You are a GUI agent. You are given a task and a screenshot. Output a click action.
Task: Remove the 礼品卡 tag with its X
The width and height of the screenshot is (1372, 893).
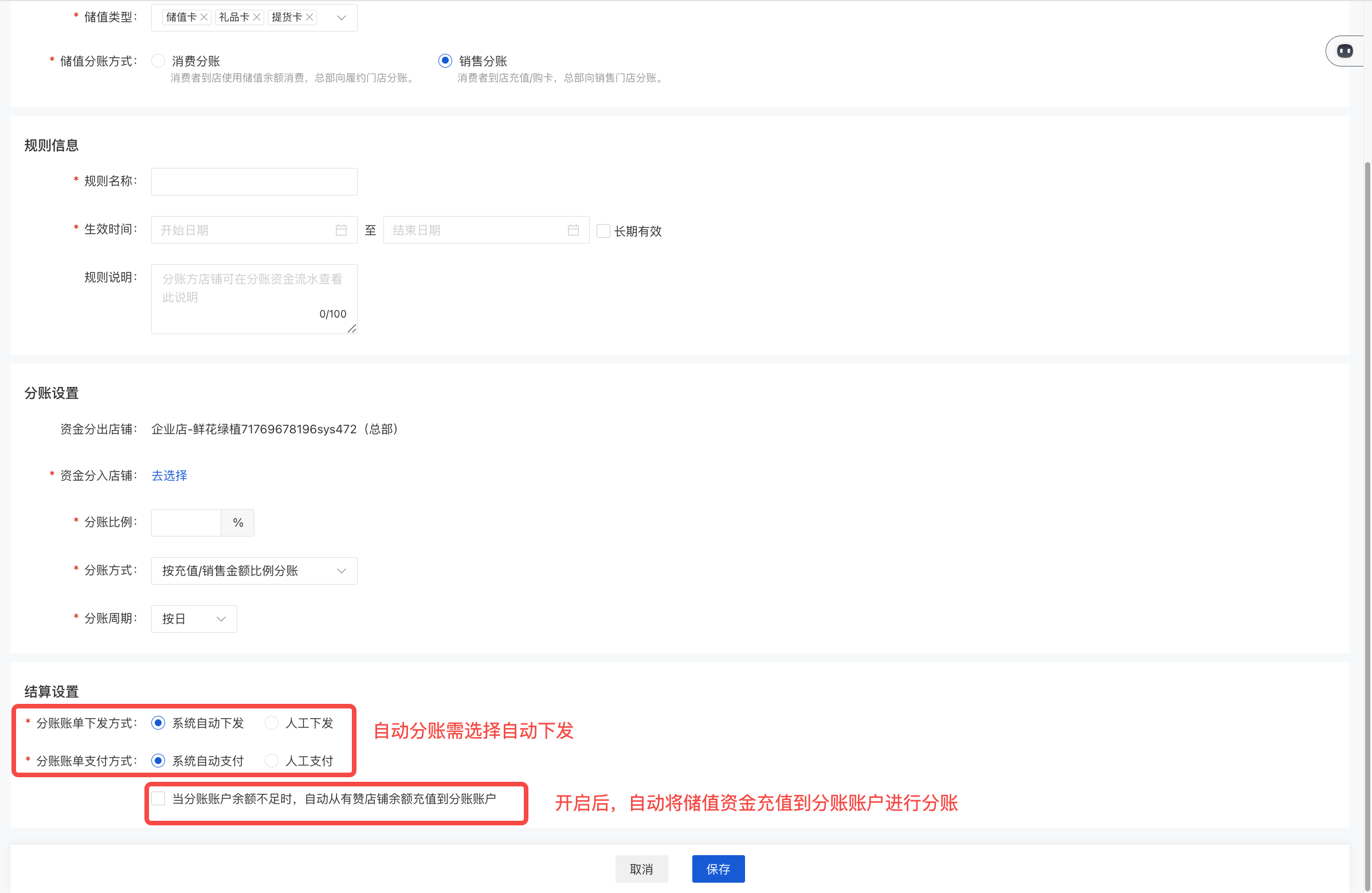click(257, 17)
